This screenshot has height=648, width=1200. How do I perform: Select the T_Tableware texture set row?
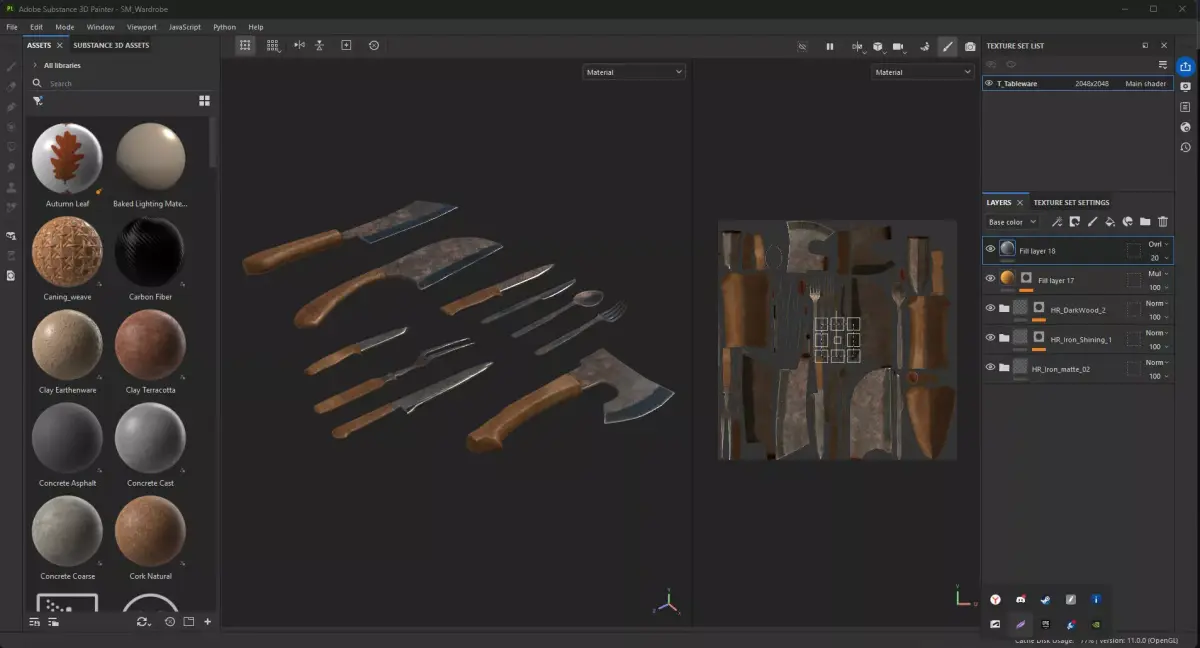click(1077, 84)
